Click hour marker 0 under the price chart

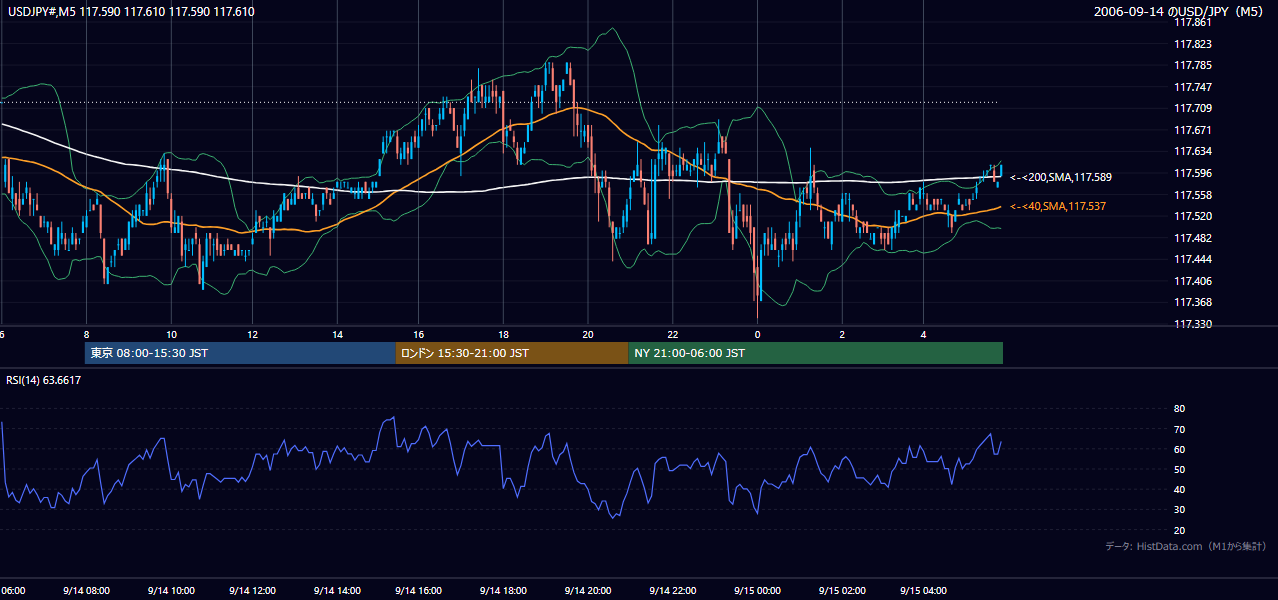[x=758, y=334]
